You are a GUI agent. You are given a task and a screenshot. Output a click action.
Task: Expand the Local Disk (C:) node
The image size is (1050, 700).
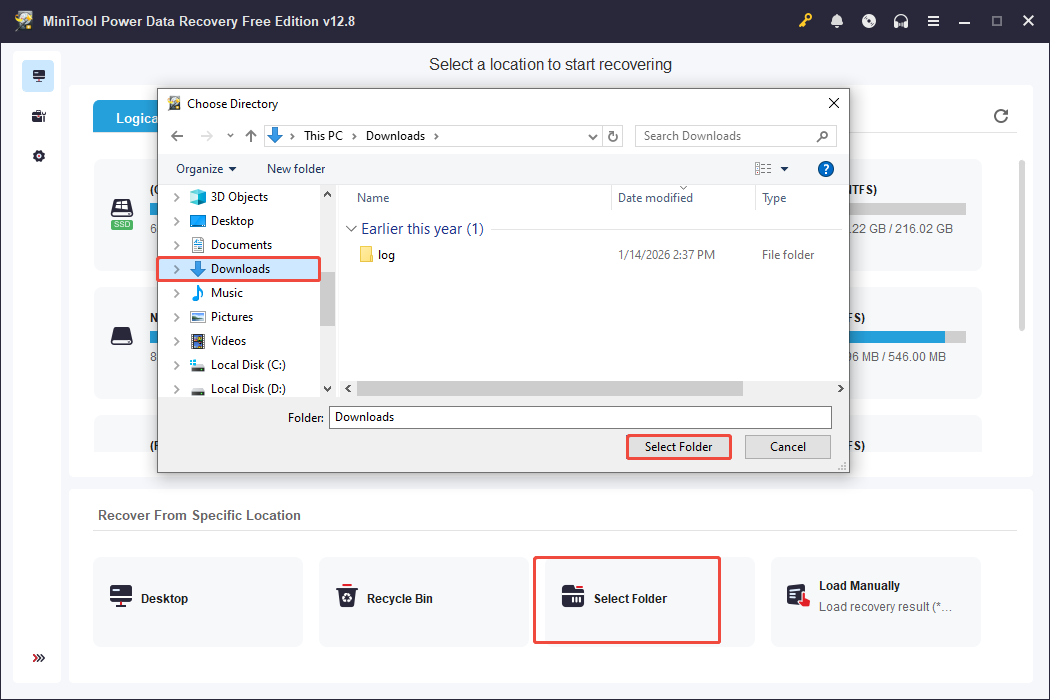(x=176, y=365)
